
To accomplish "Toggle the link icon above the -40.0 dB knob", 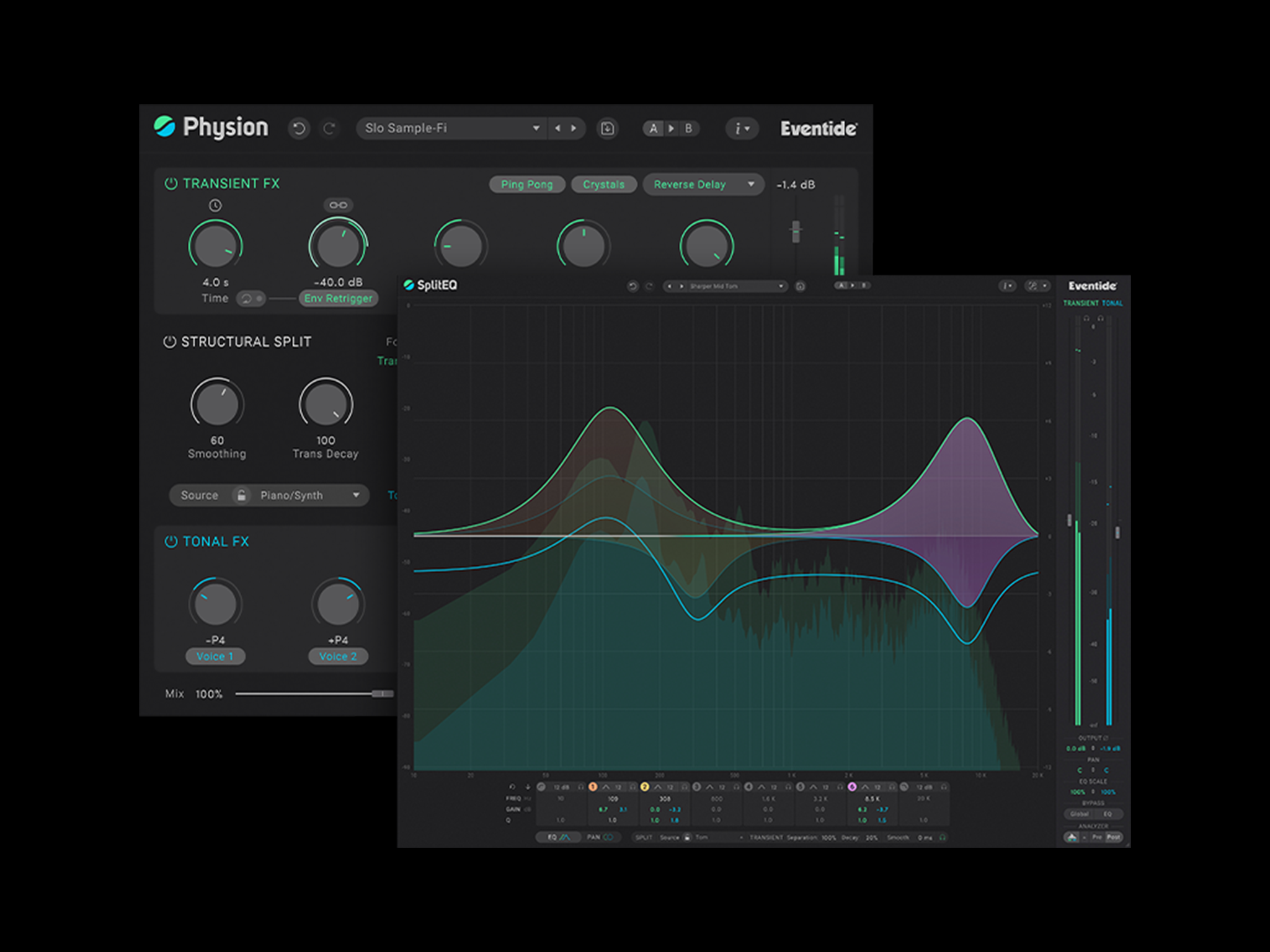I will tap(338, 205).
